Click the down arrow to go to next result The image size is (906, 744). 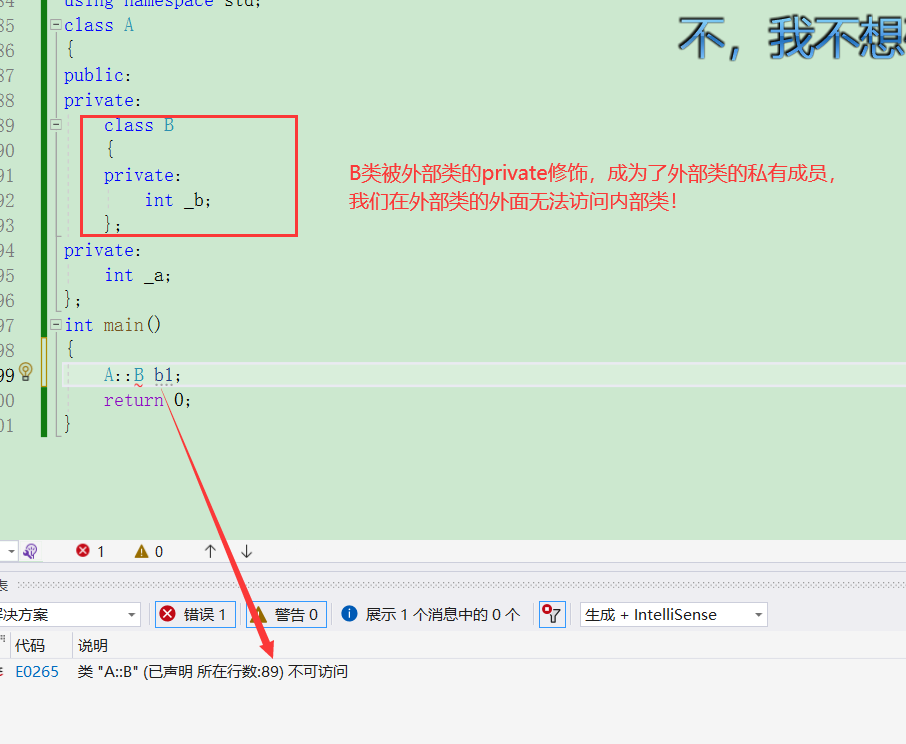(x=245, y=550)
